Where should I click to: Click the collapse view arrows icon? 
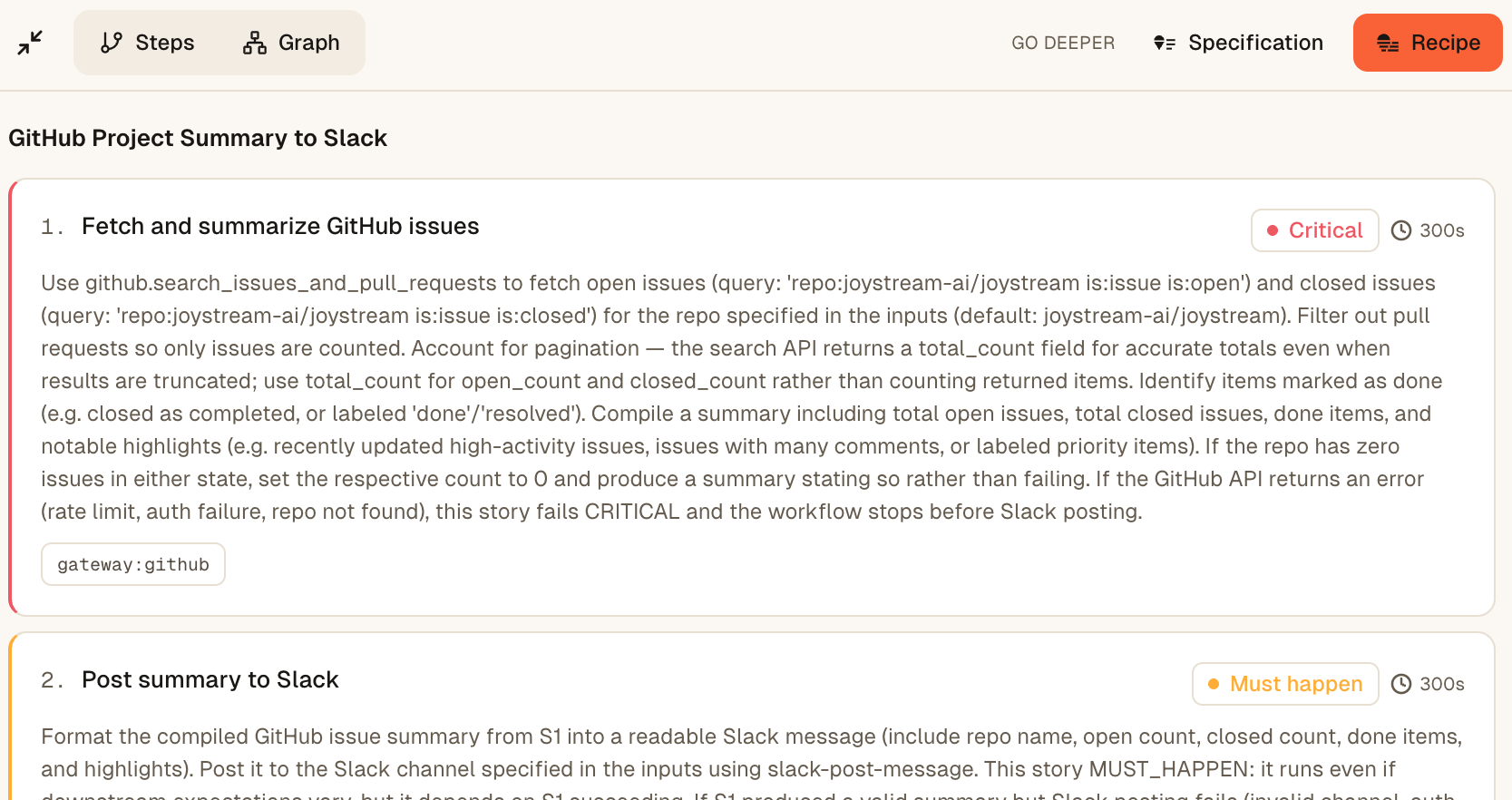(30, 43)
